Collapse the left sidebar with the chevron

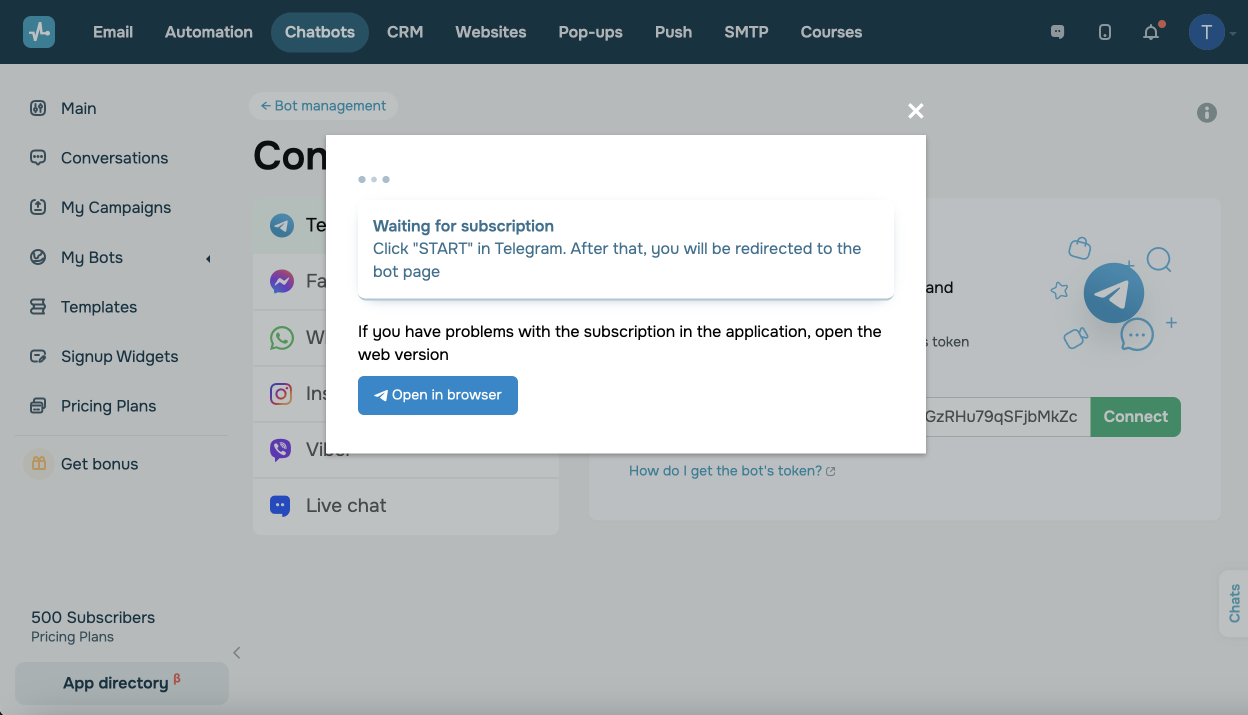(x=237, y=653)
